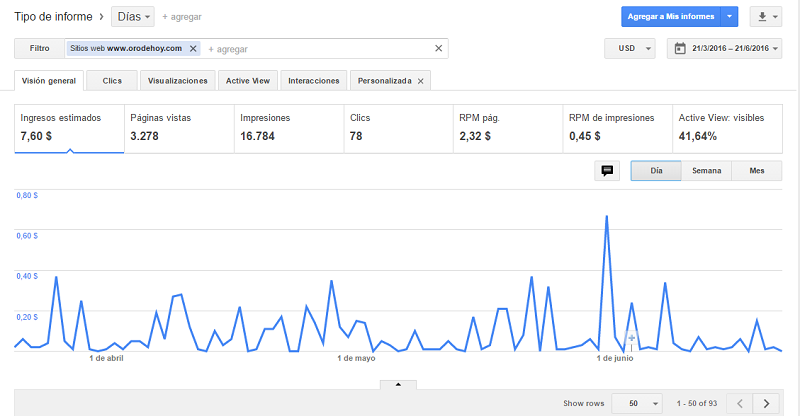
Task: Click the '1 - 50 of 93' text
Action: coord(697,403)
